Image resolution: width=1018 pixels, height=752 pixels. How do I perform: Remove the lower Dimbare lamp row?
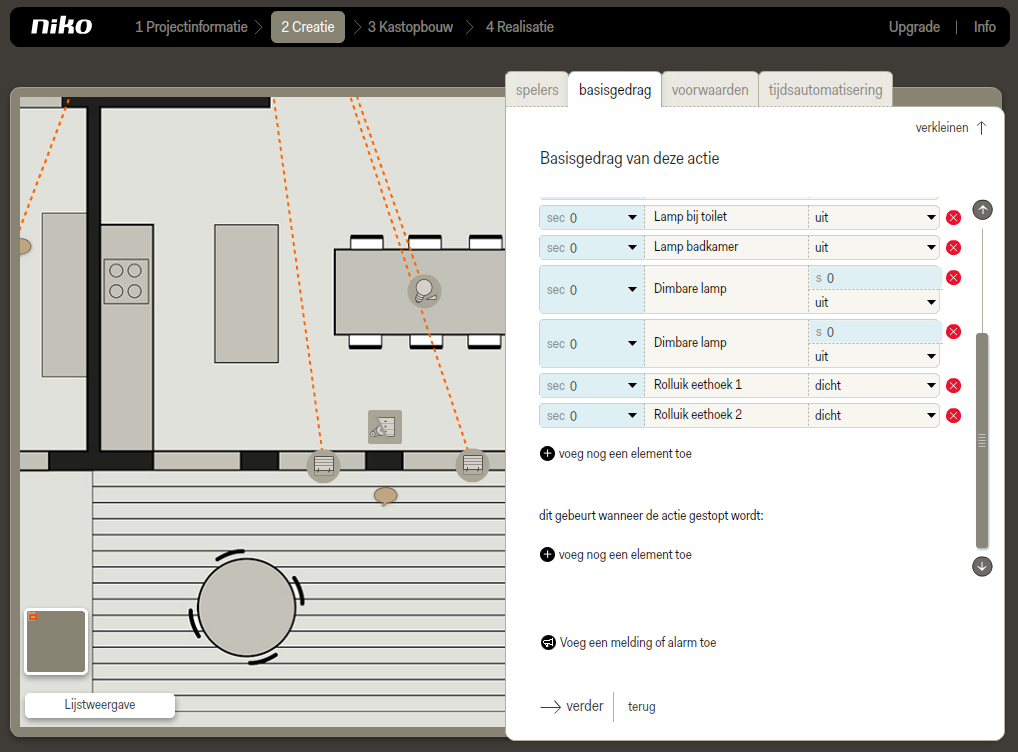pos(953,332)
